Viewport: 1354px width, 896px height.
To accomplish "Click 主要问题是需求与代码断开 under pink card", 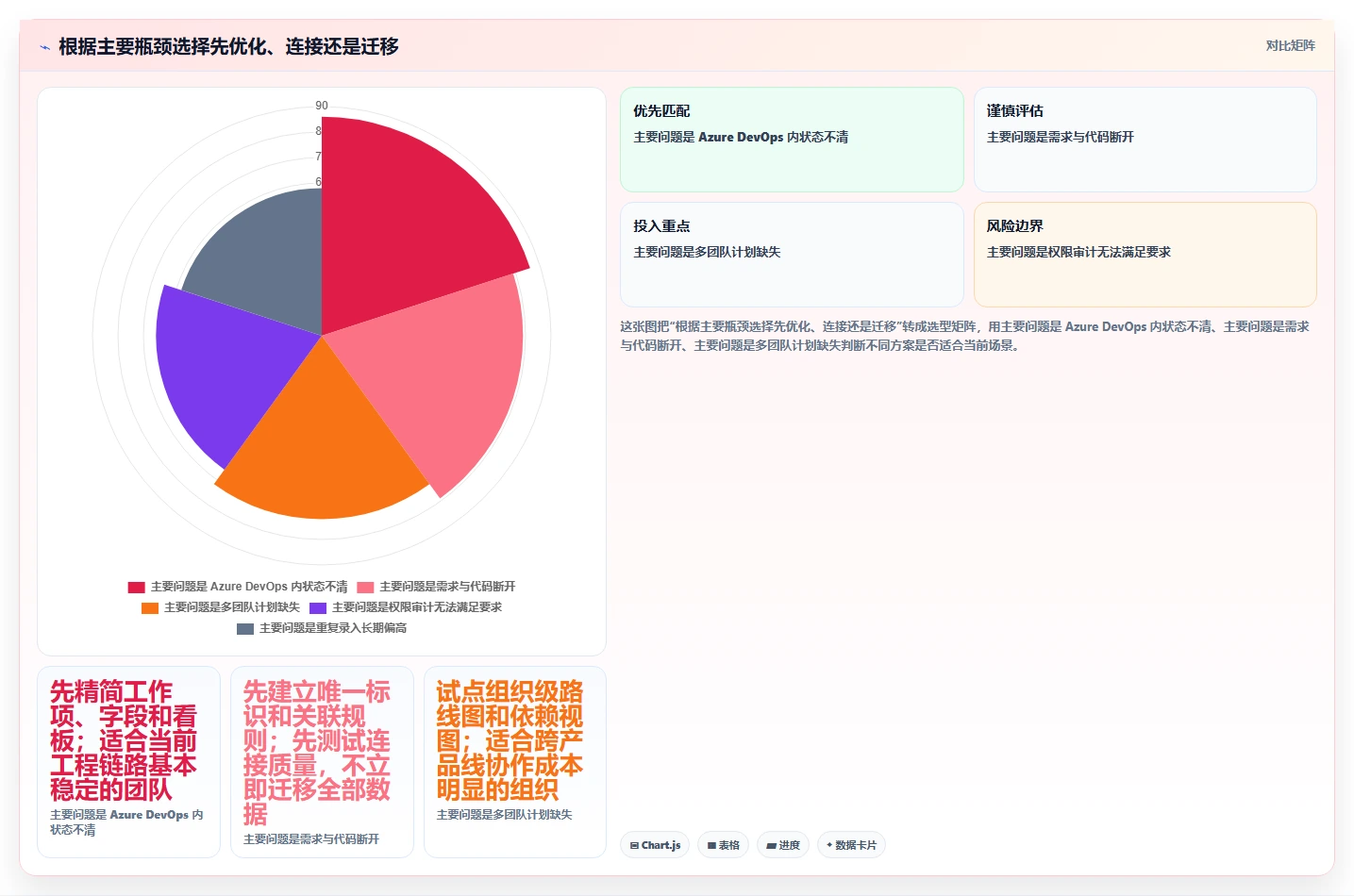I will (311, 839).
